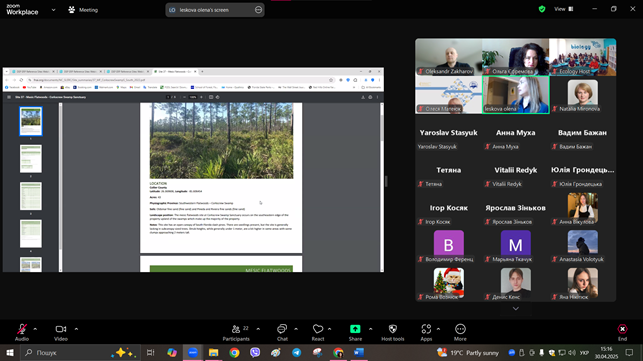The height and width of the screenshot is (361, 643).
Task: Open the Apps icon in Zoom toolbar
Action: point(426,329)
